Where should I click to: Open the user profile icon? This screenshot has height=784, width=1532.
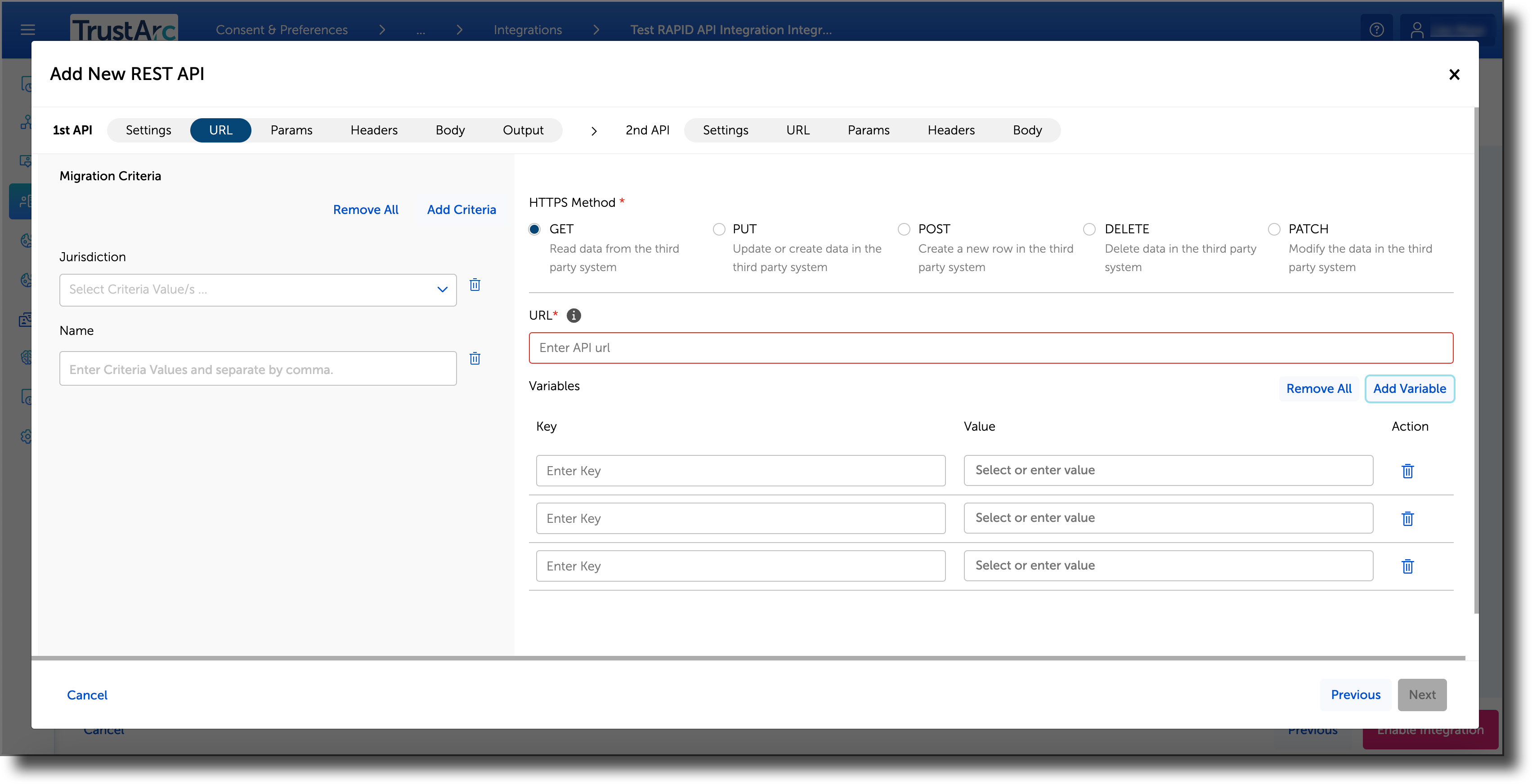(x=1416, y=29)
